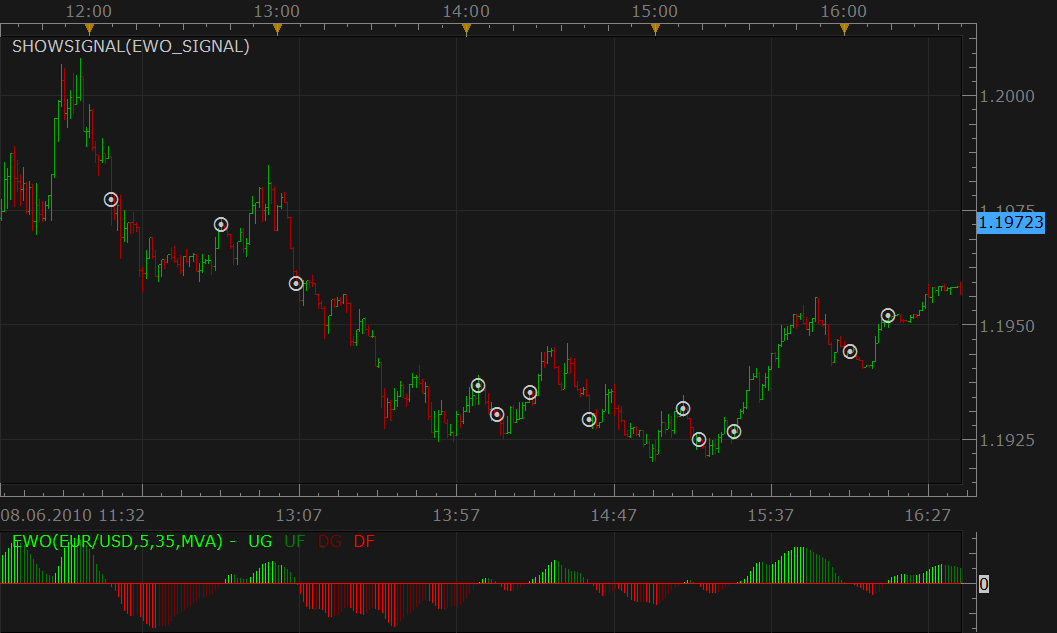Select the signal circle at the dip before 16:00
The width and height of the screenshot is (1057, 633).
(850, 351)
